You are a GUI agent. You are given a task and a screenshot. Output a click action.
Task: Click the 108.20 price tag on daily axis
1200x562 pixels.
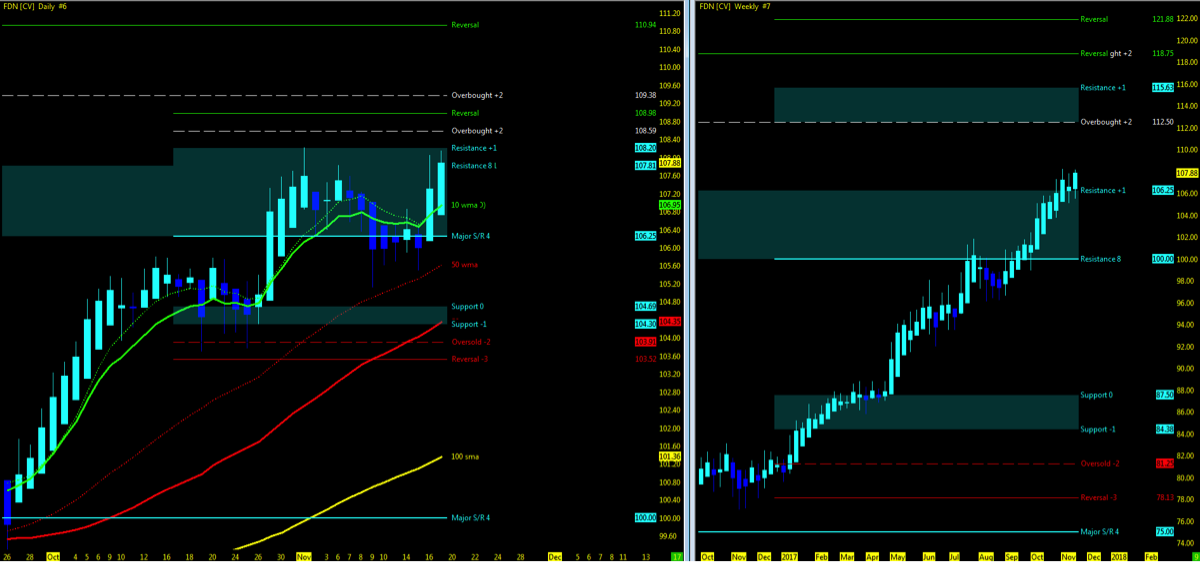(x=645, y=148)
